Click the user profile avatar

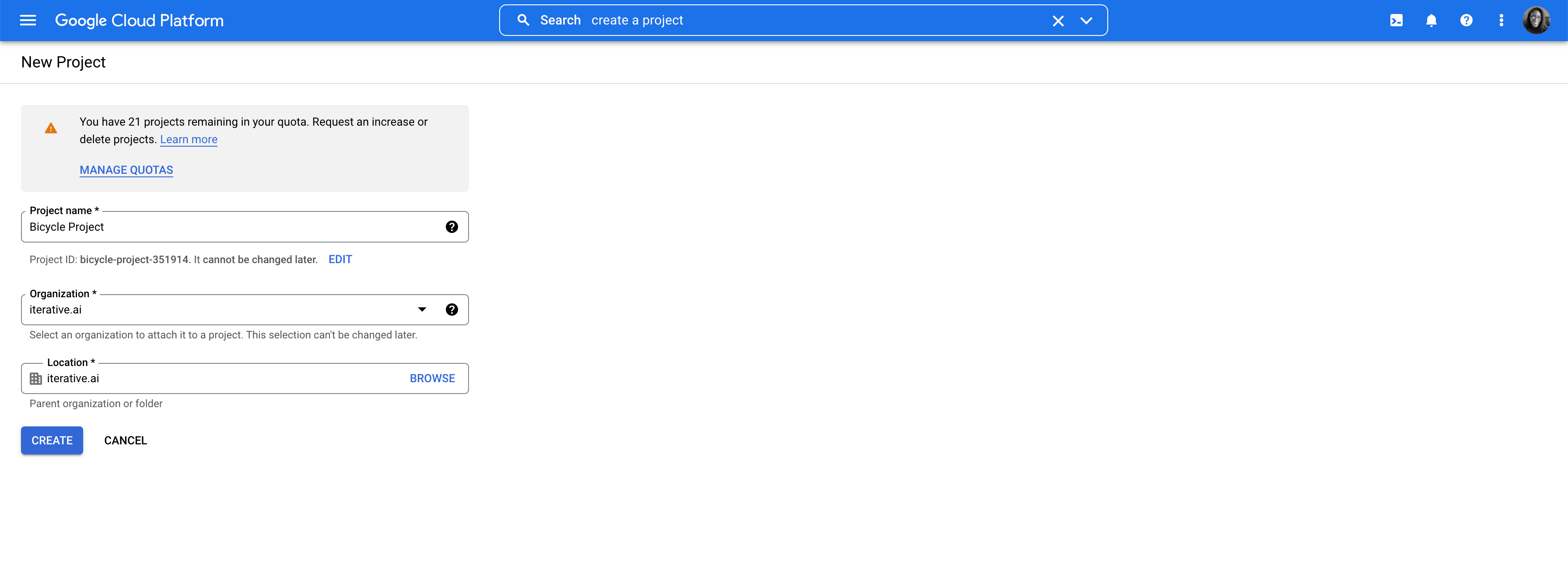tap(1536, 20)
